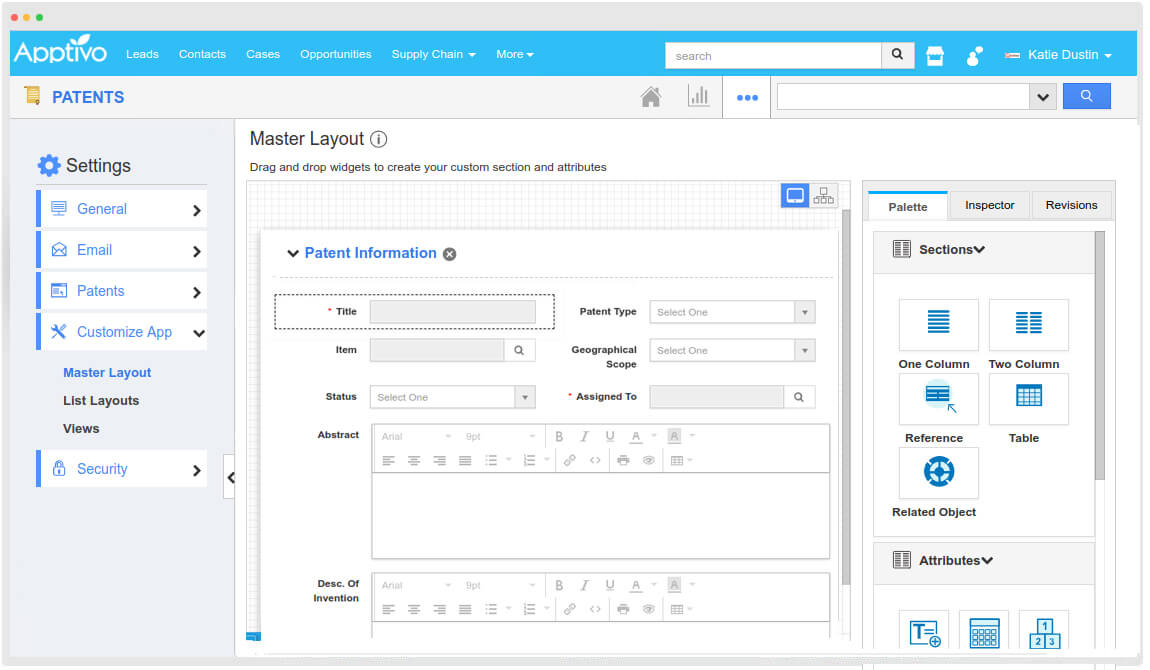The image size is (1150, 670).
Task: Click the blue search button
Action: click(1086, 97)
